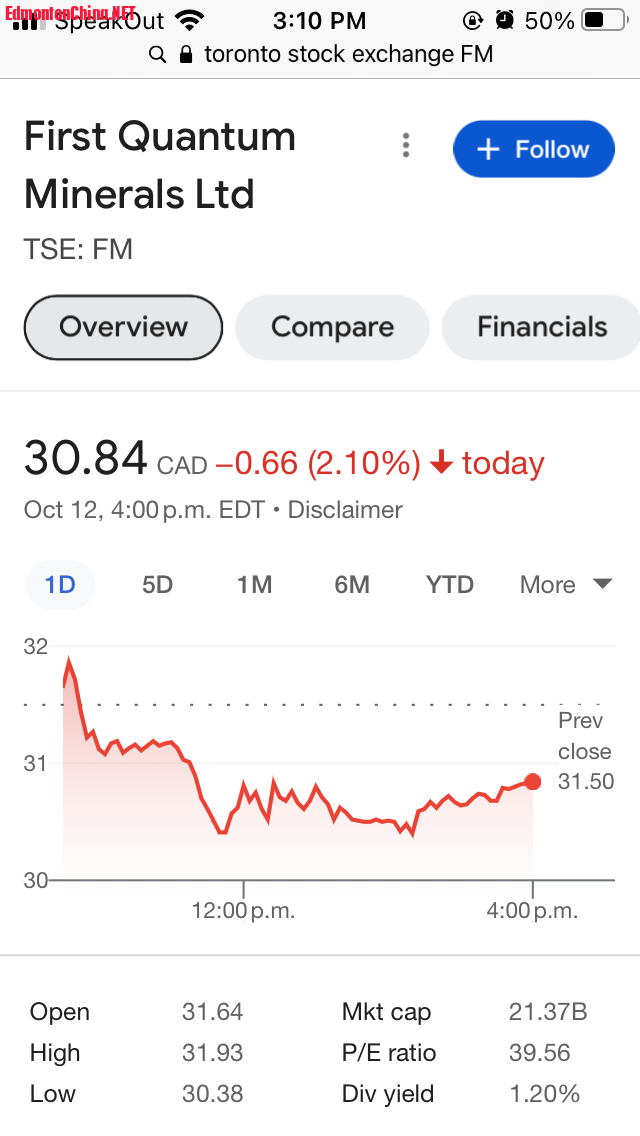Select the 1D chart range

60,584
